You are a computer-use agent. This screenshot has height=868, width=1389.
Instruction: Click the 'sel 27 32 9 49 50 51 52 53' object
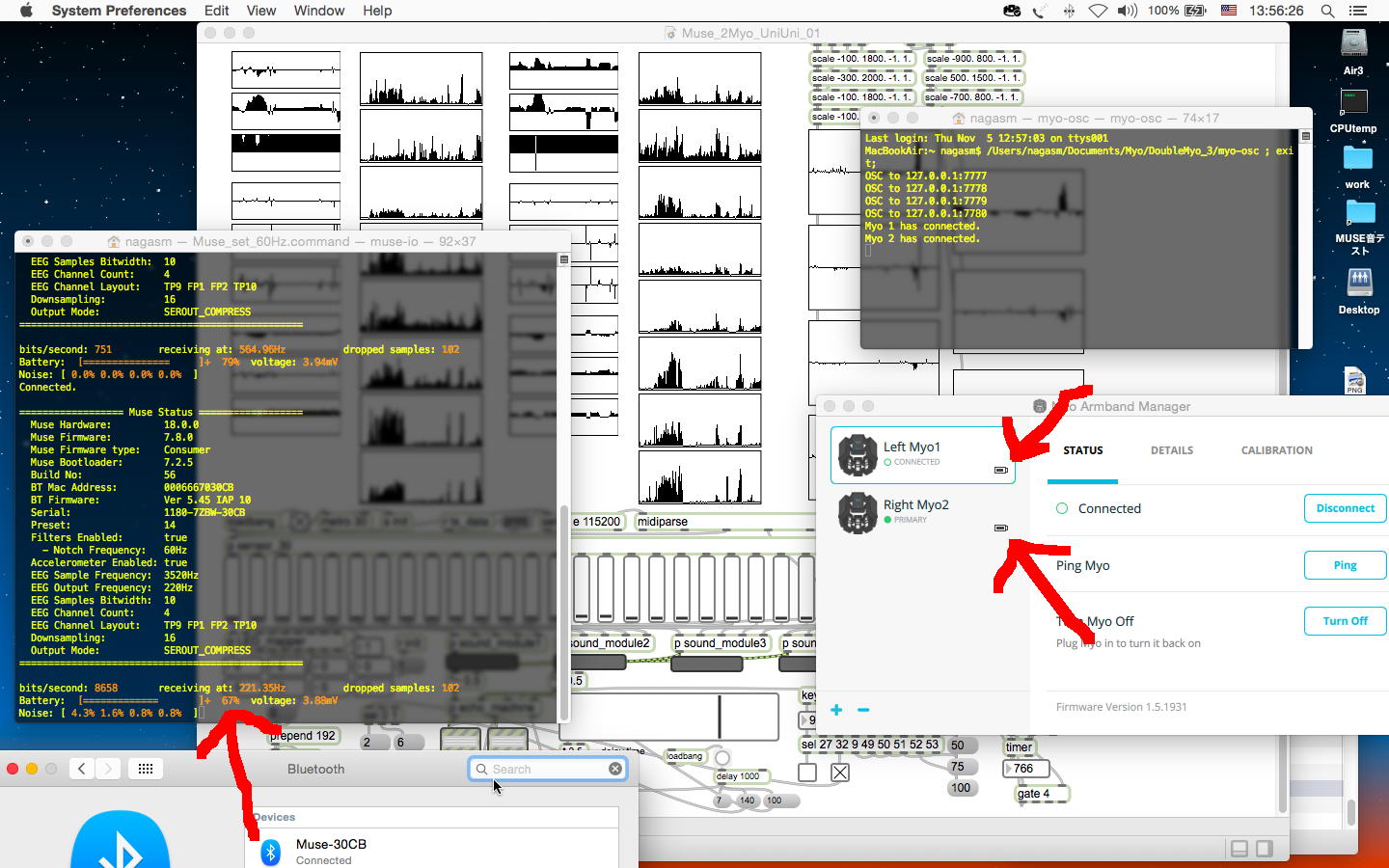coord(871,745)
